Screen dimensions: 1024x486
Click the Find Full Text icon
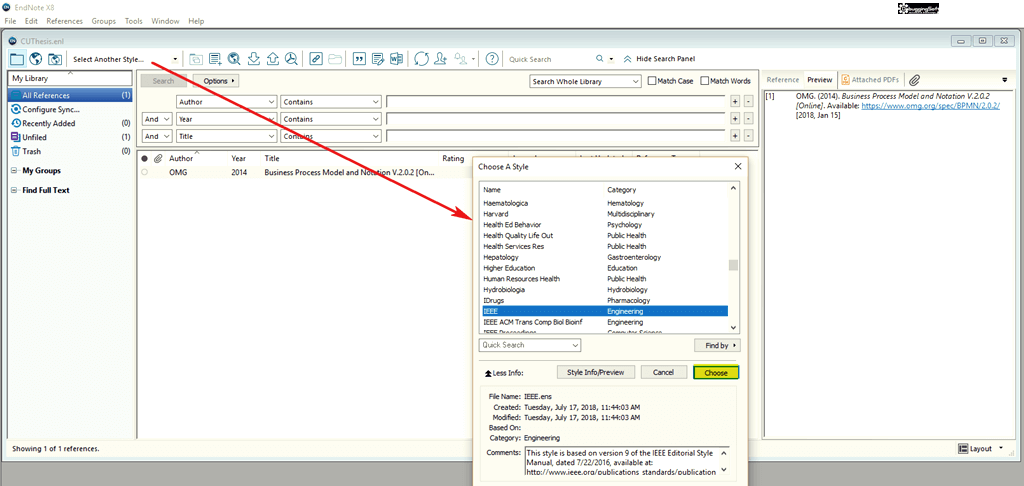pos(291,59)
